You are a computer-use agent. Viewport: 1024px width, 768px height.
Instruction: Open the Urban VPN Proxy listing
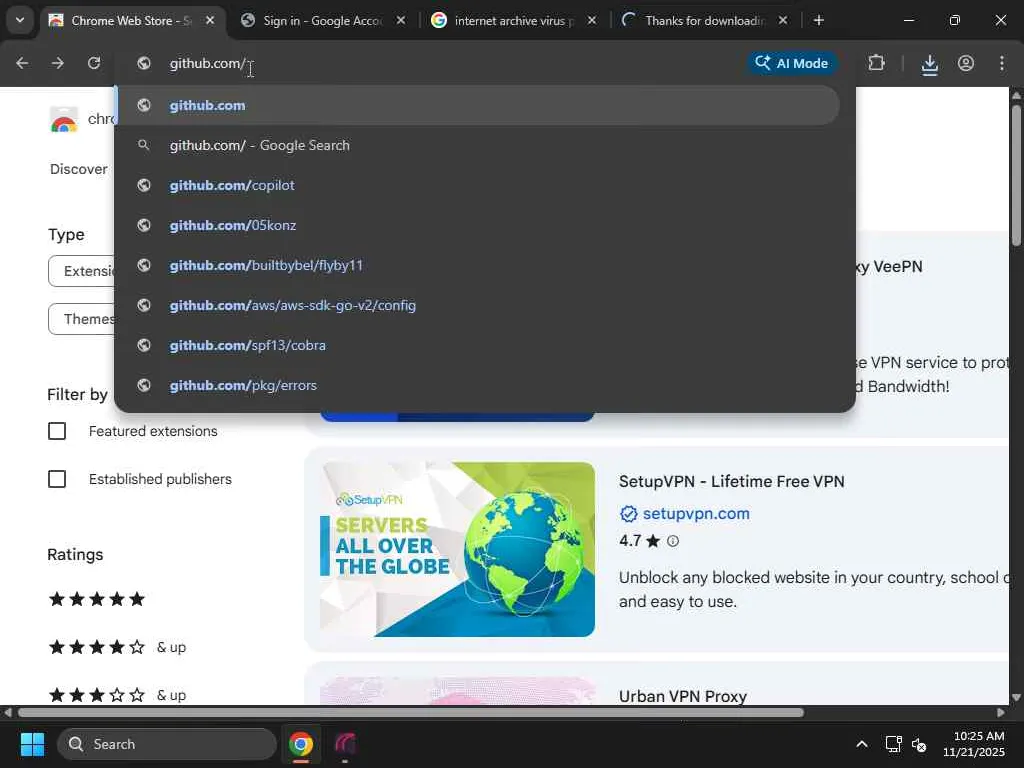coord(682,696)
